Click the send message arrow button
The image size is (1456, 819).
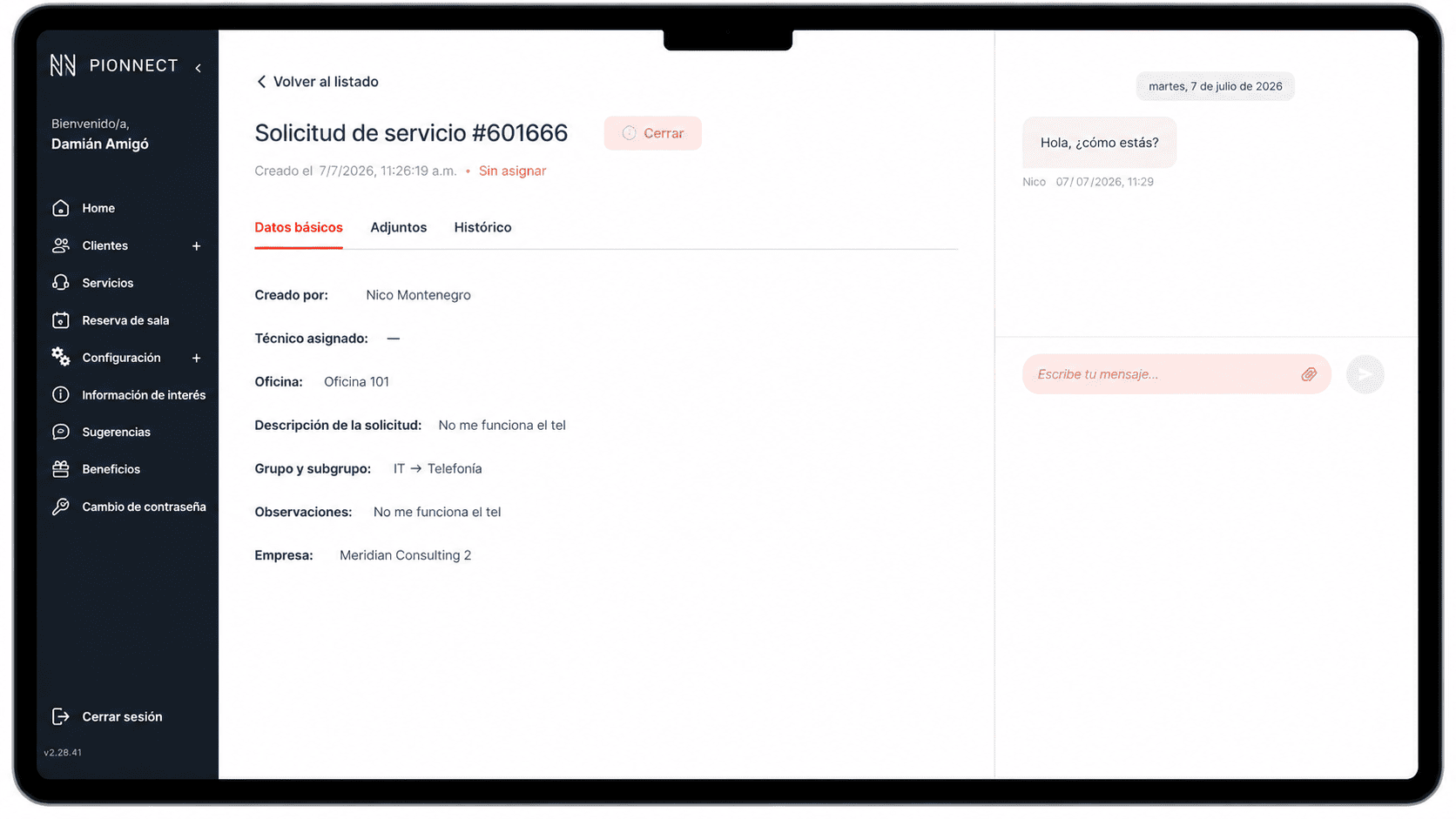pyautogui.click(x=1365, y=374)
